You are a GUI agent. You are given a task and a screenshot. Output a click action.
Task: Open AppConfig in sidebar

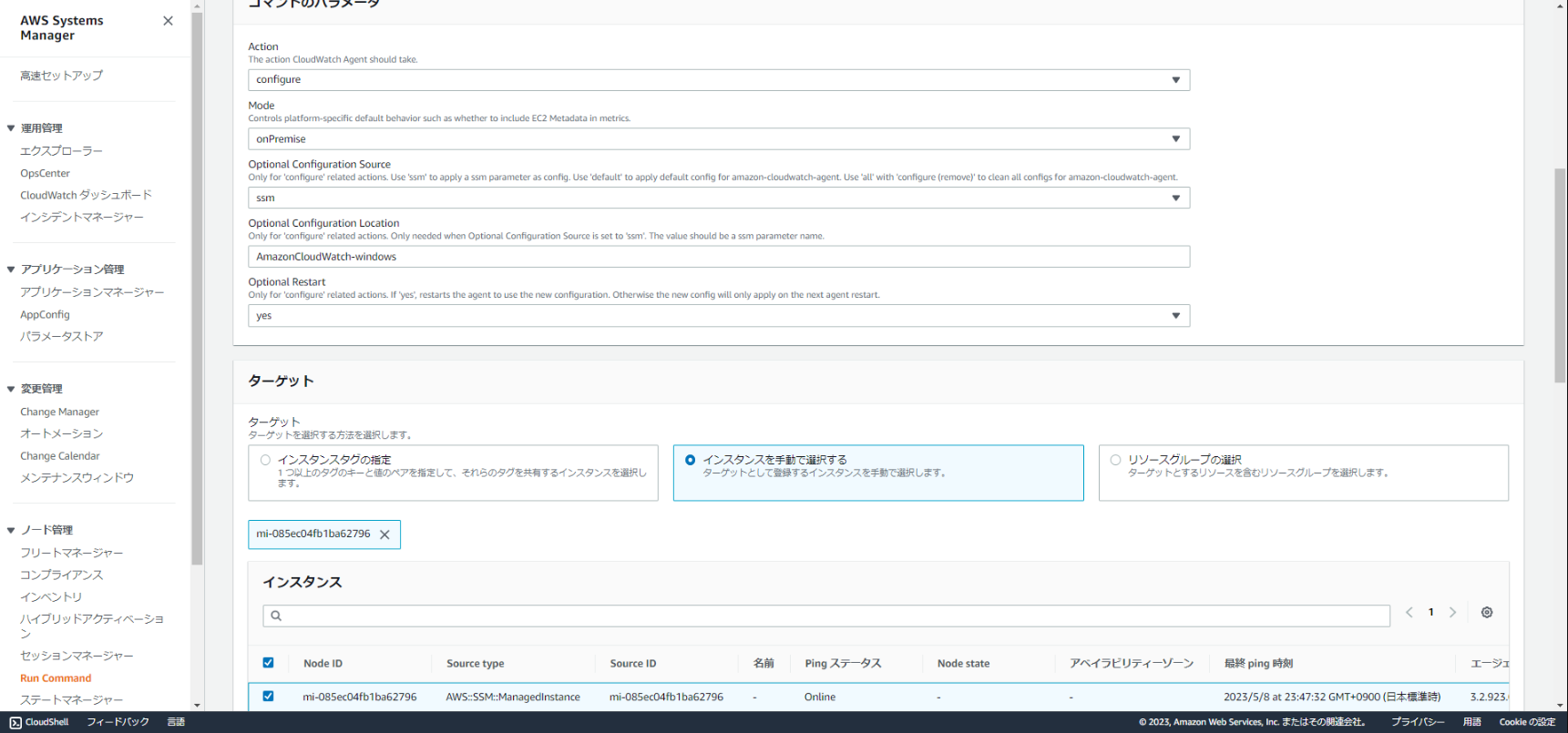tap(45, 314)
